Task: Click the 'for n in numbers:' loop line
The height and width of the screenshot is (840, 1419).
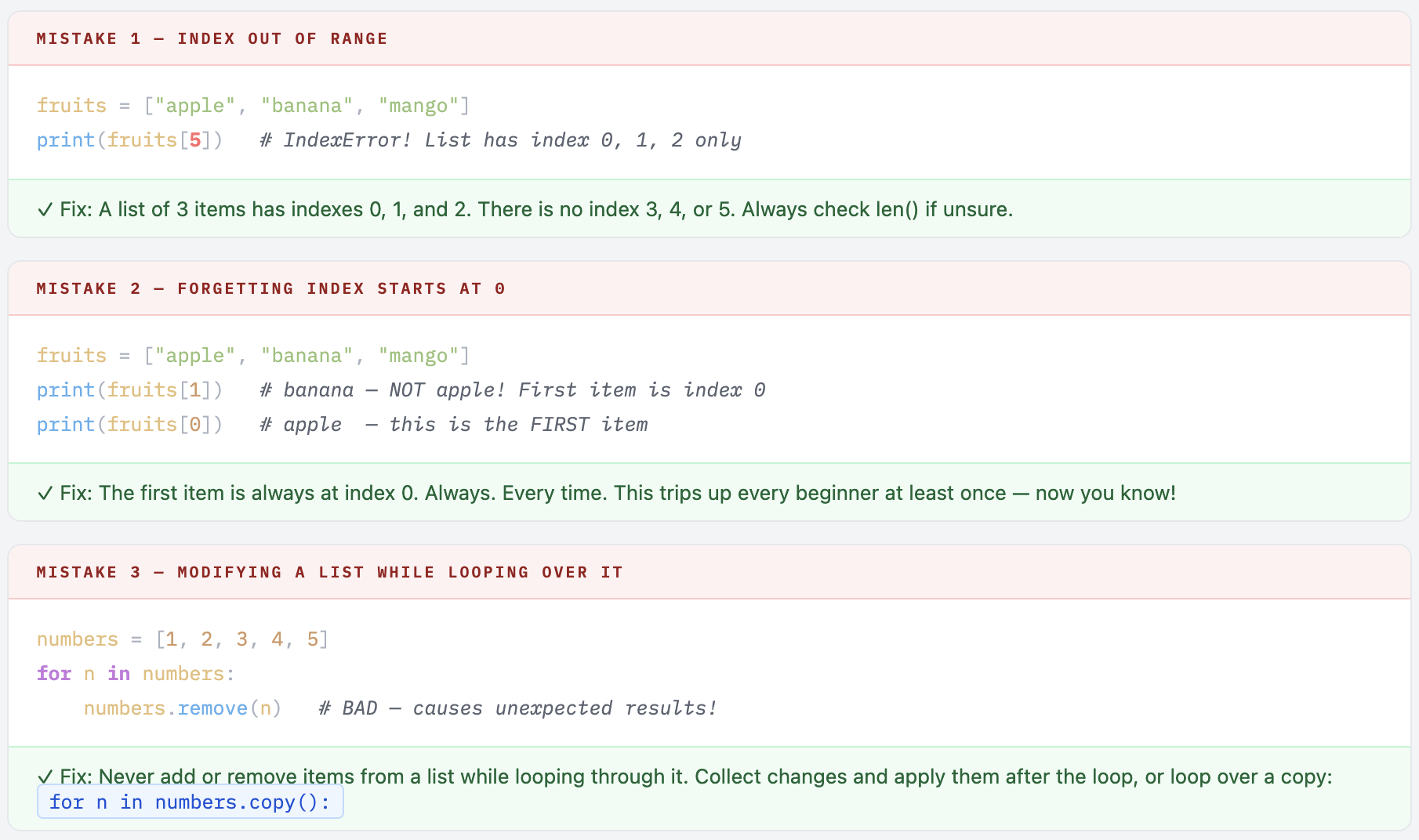Action: pos(135,674)
